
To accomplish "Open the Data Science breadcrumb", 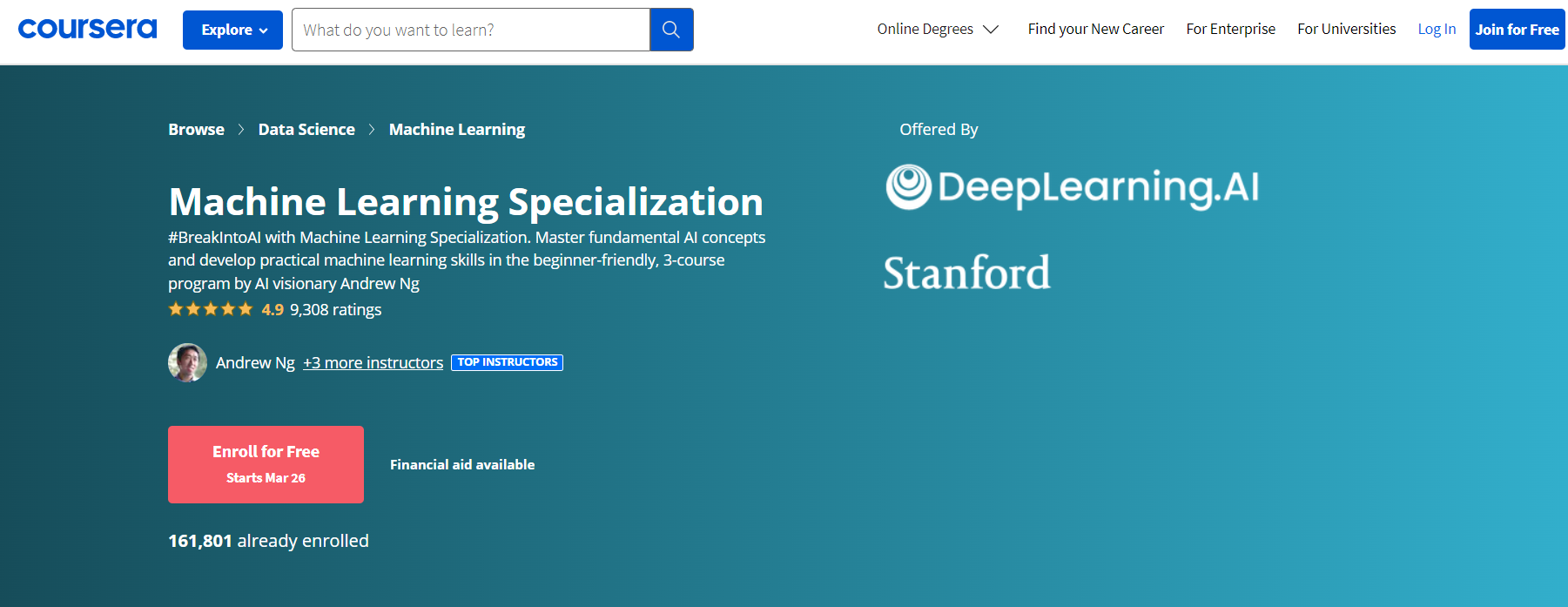I will [306, 129].
